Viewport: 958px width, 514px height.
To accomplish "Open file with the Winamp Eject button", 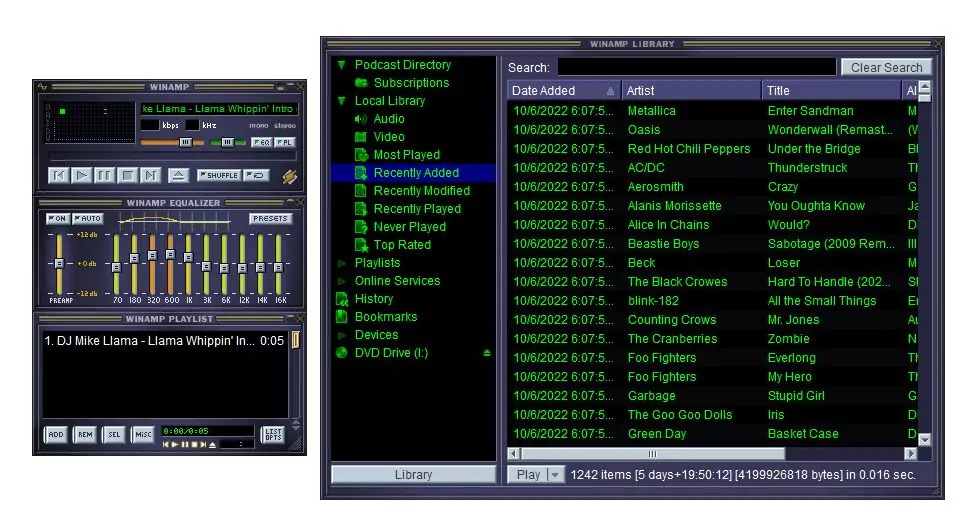I will pyautogui.click(x=178, y=176).
